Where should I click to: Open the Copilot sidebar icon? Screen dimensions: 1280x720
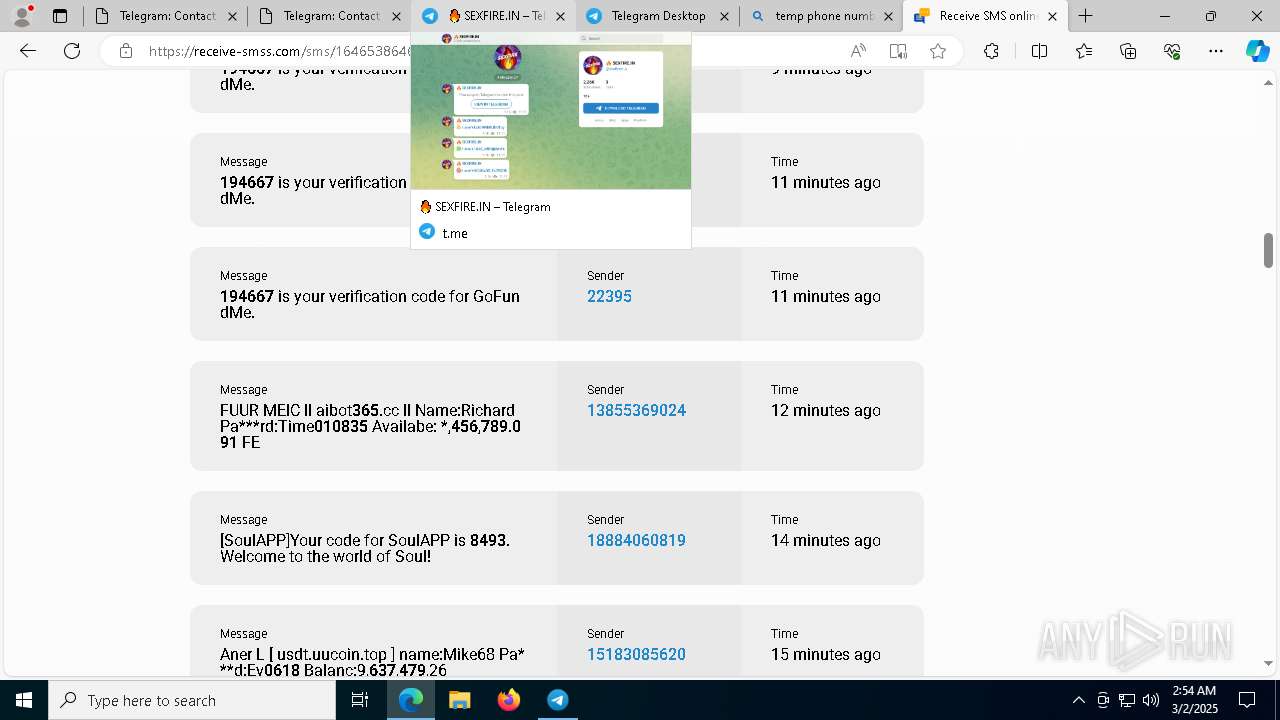1257,51
